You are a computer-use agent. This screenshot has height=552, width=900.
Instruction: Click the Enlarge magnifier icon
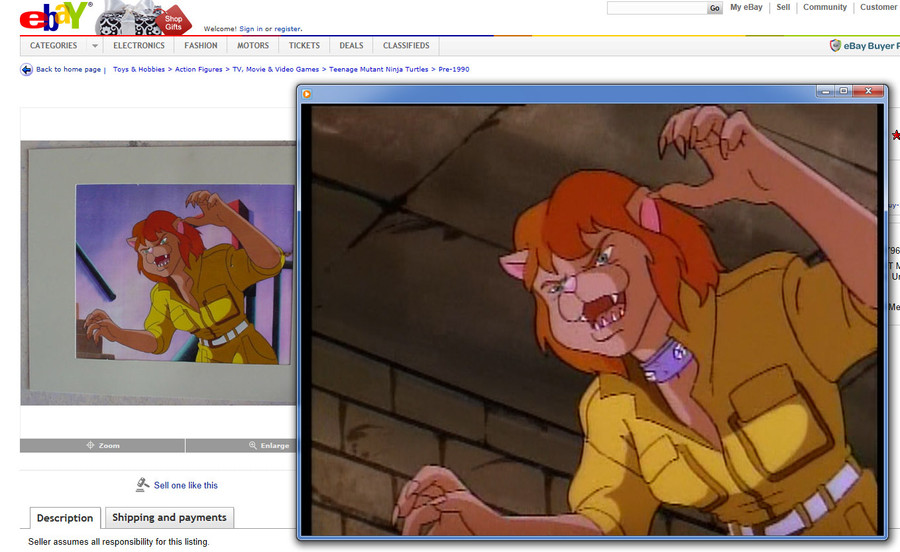253,445
